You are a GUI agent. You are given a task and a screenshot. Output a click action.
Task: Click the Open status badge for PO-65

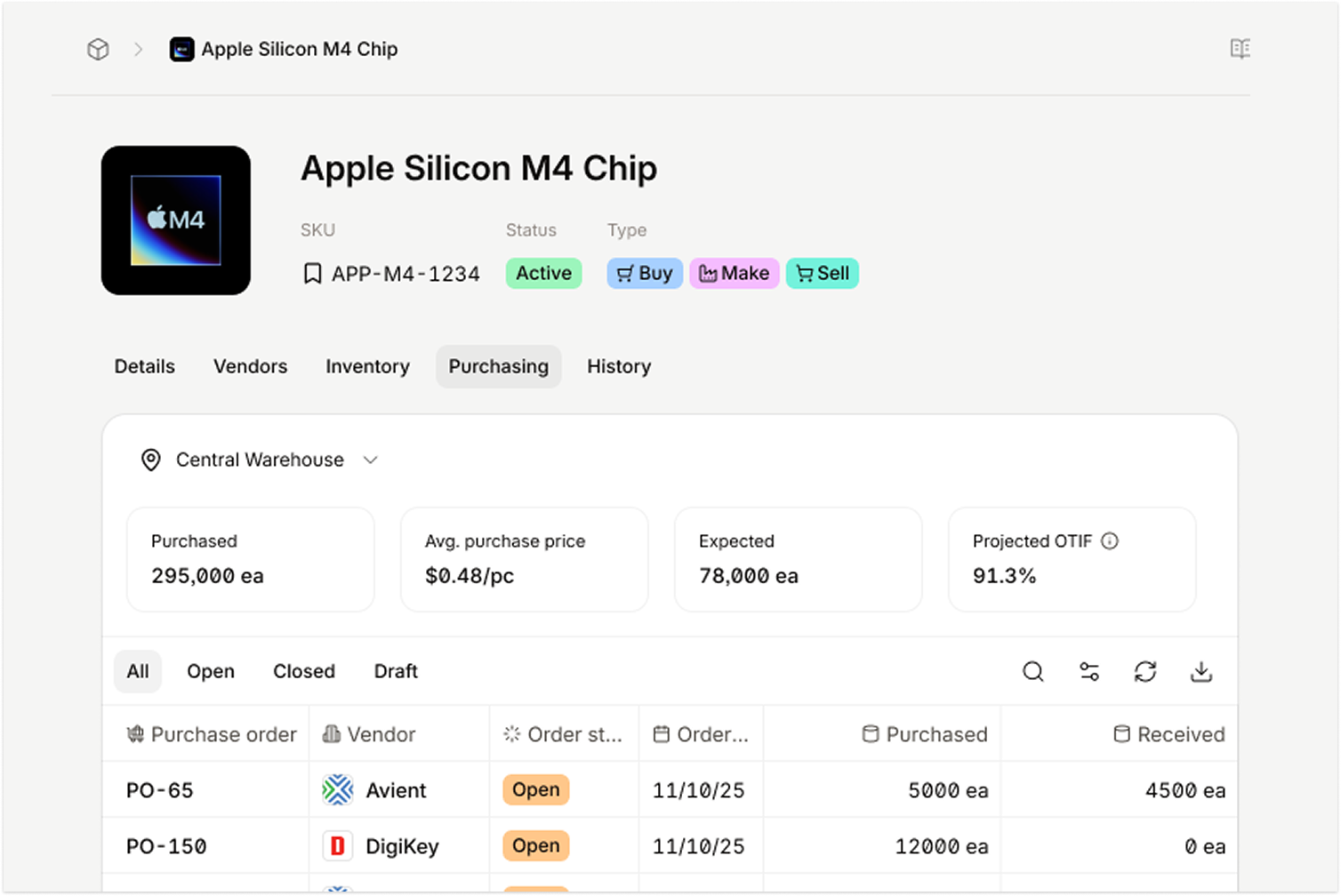536,789
